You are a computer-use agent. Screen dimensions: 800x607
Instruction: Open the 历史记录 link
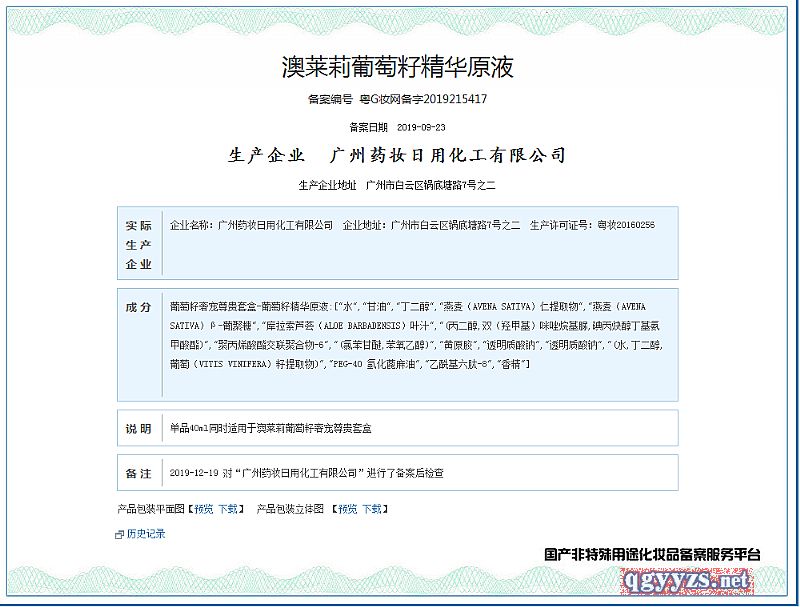tap(146, 534)
